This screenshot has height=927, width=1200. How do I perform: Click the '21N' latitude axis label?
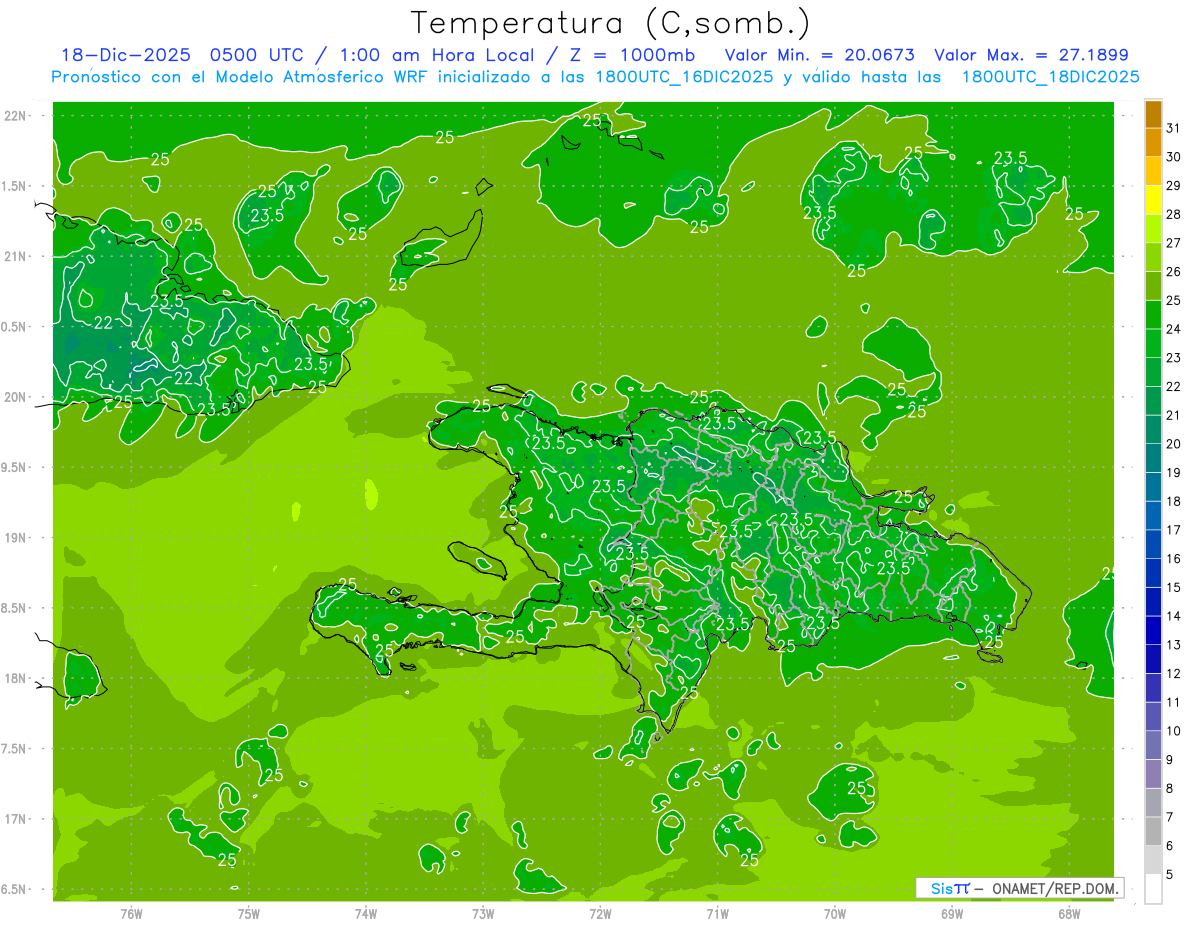point(16,257)
